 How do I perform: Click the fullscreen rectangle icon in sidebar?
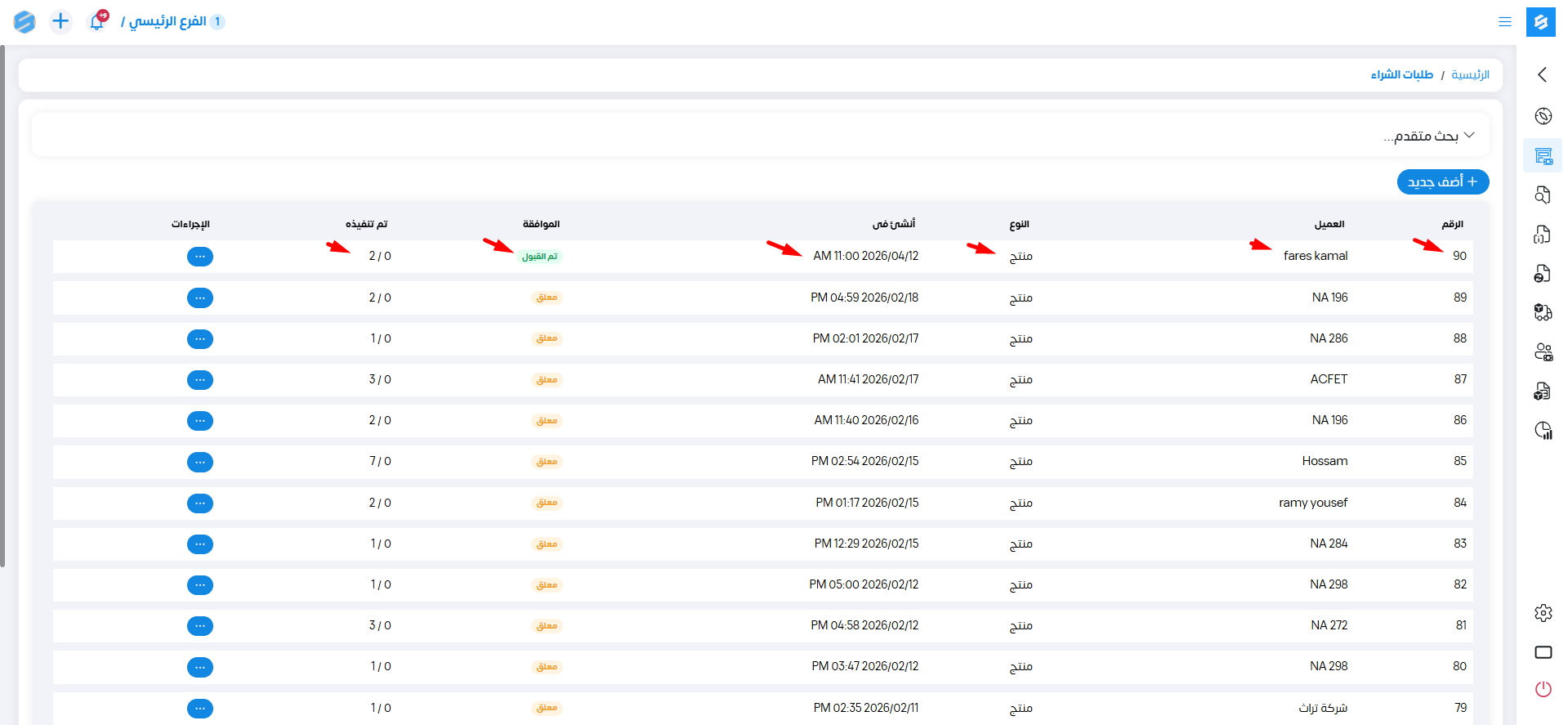[1543, 652]
